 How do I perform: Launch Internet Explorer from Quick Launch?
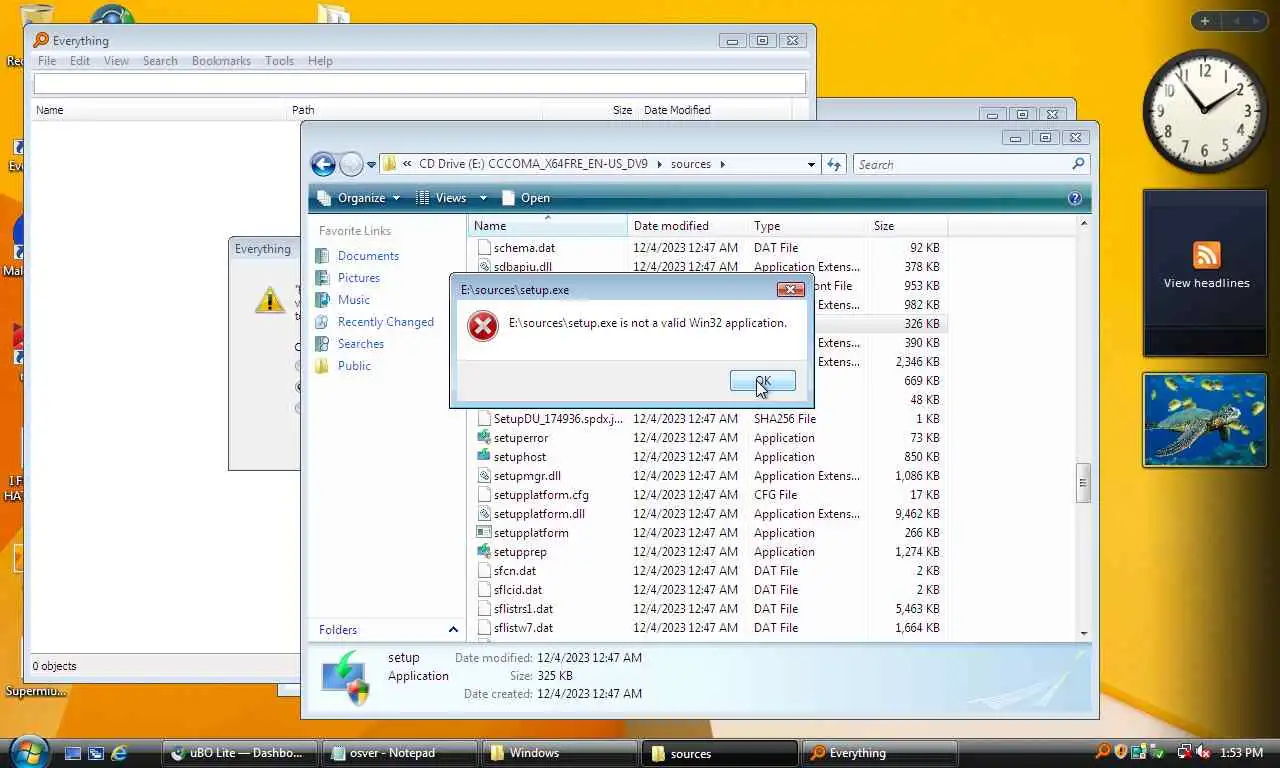120,753
